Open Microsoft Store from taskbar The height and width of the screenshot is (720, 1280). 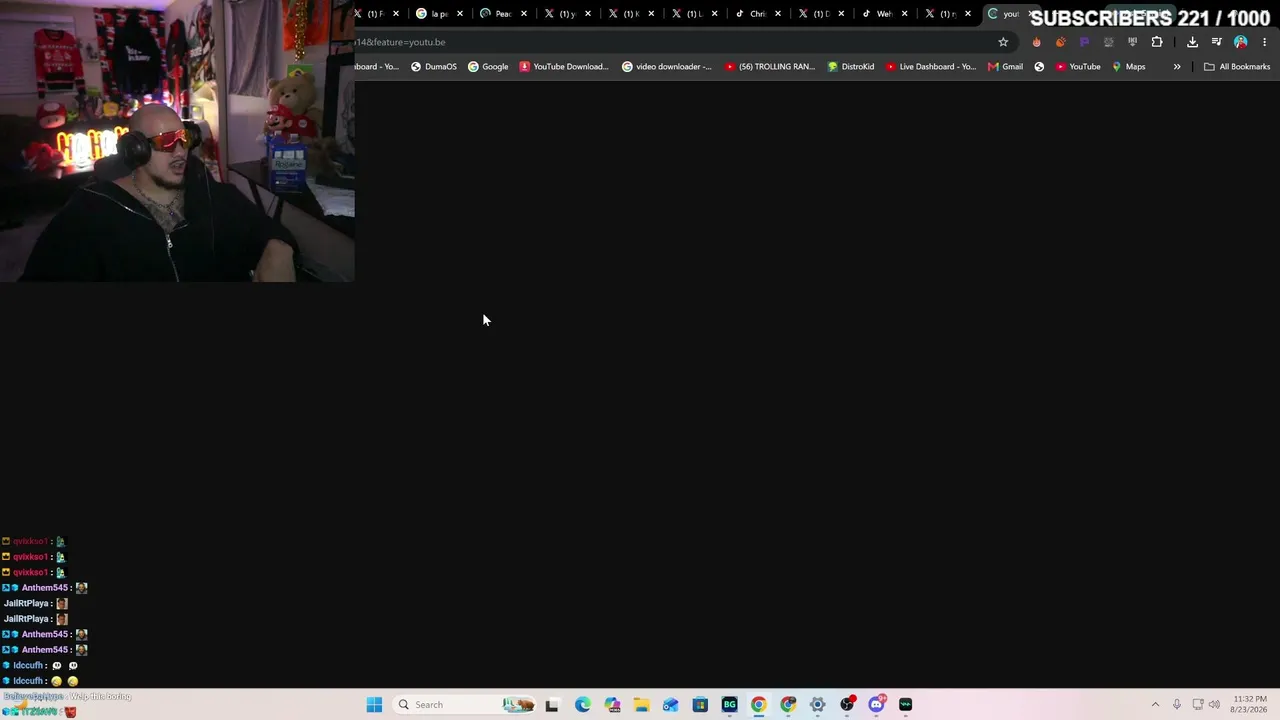coord(700,705)
